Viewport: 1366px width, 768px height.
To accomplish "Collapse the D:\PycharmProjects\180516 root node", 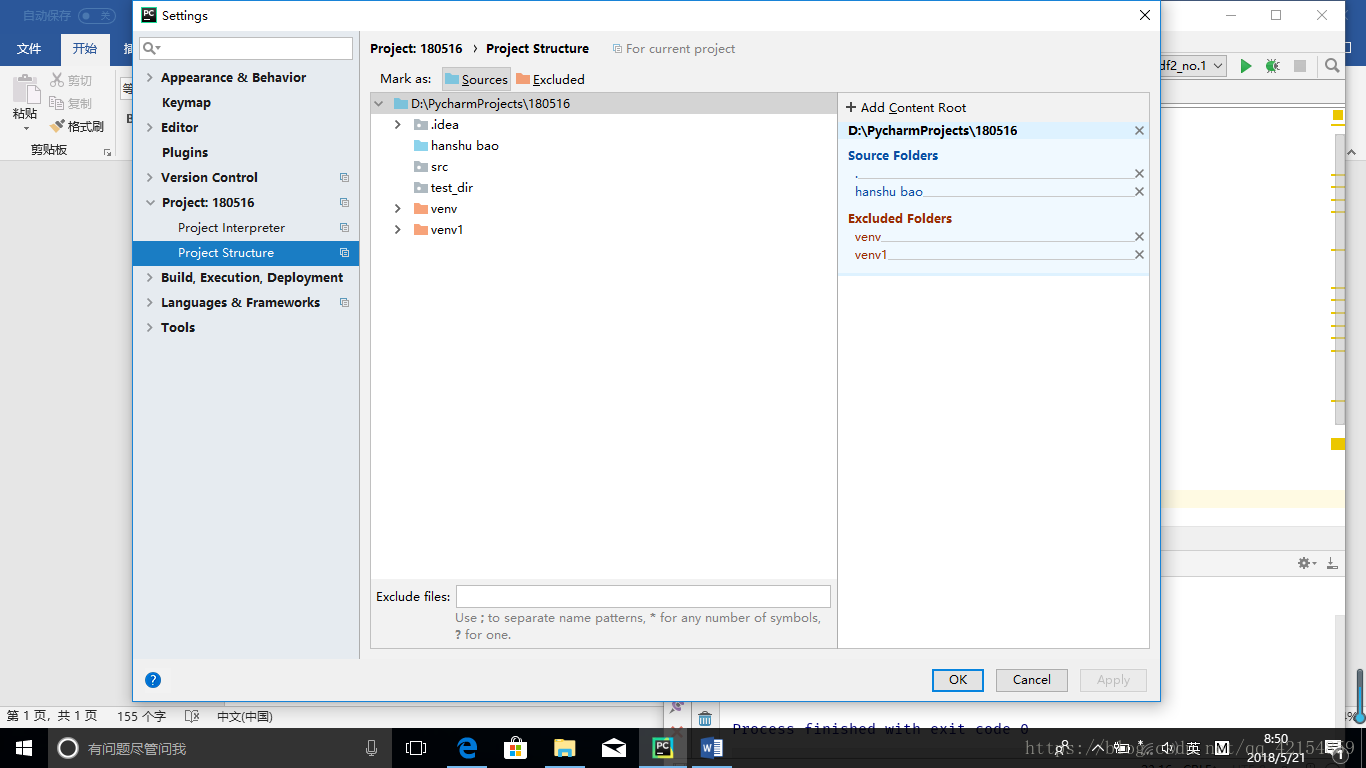I will click(379, 104).
